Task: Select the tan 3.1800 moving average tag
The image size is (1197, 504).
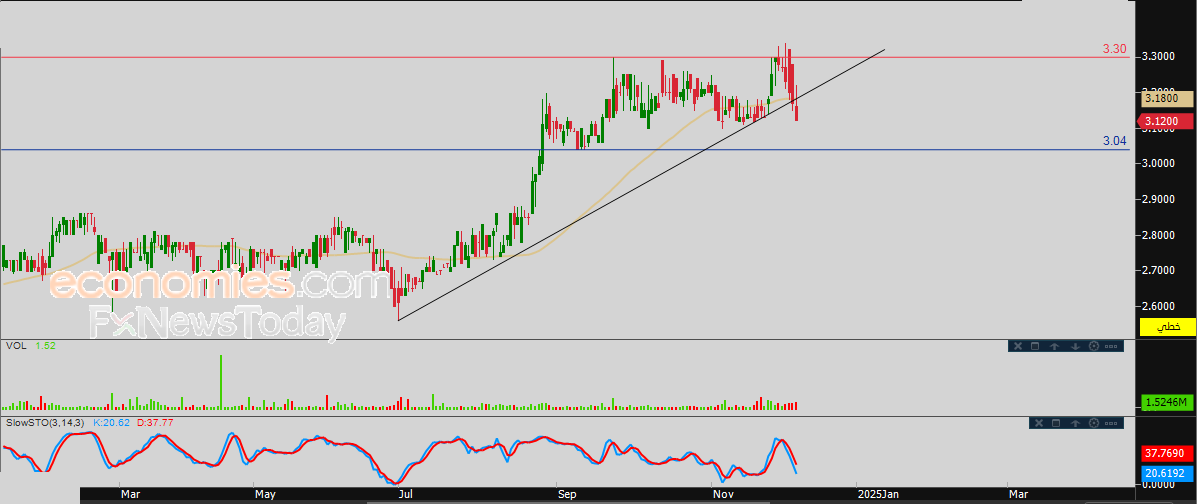Action: 1167,98
